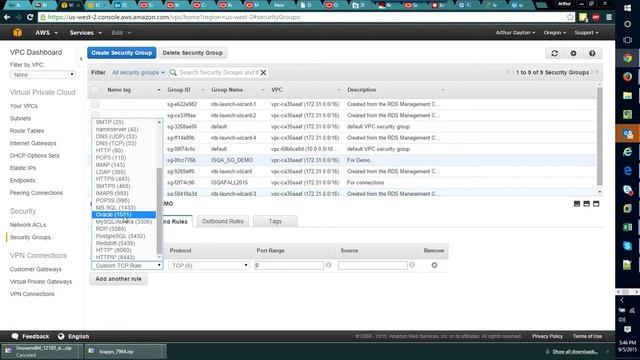The width and height of the screenshot is (640, 360).
Task: Switch to the Outbound Rules tab
Action: [x=223, y=221]
